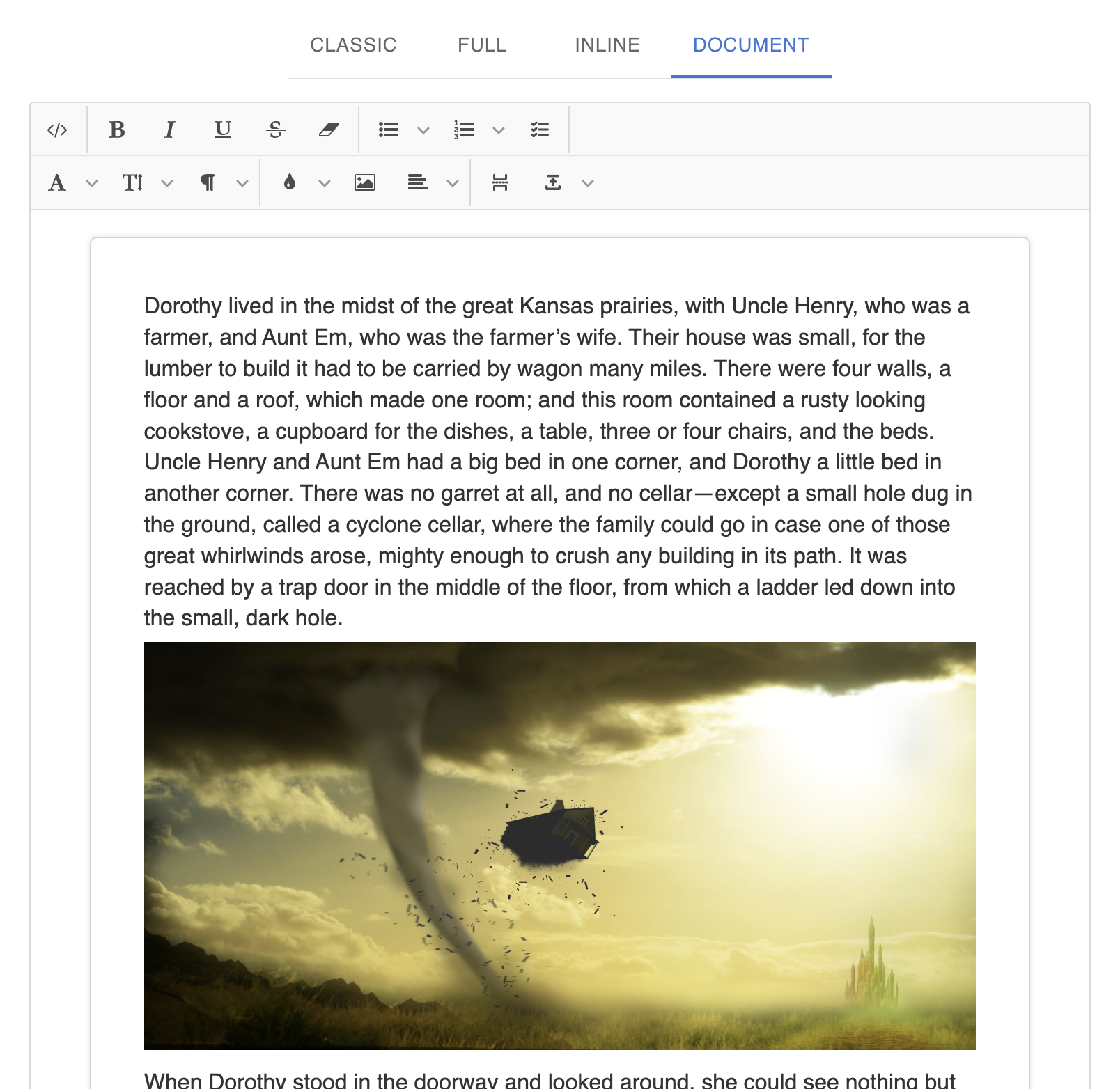This screenshot has height=1089, width=1120.
Task: Toggle the source code view icon
Action: tap(57, 130)
